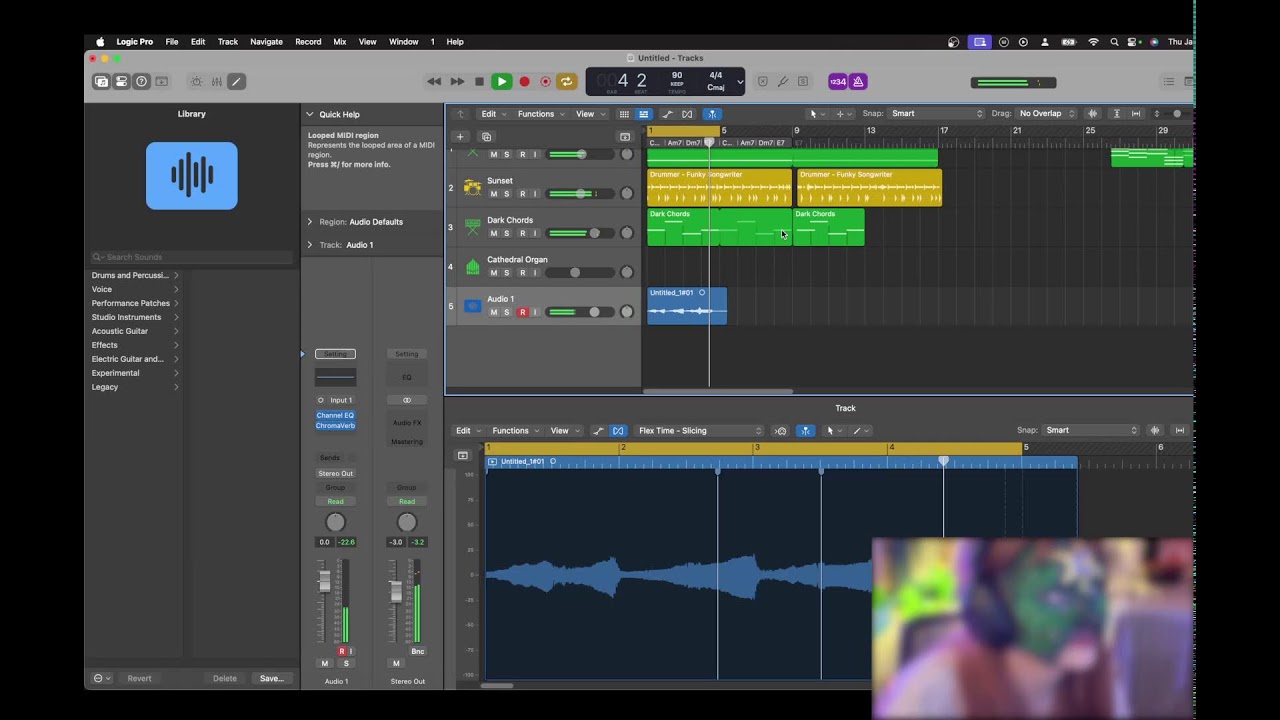1280x720 pixels.
Task: Click the green Play button
Action: tap(502, 82)
